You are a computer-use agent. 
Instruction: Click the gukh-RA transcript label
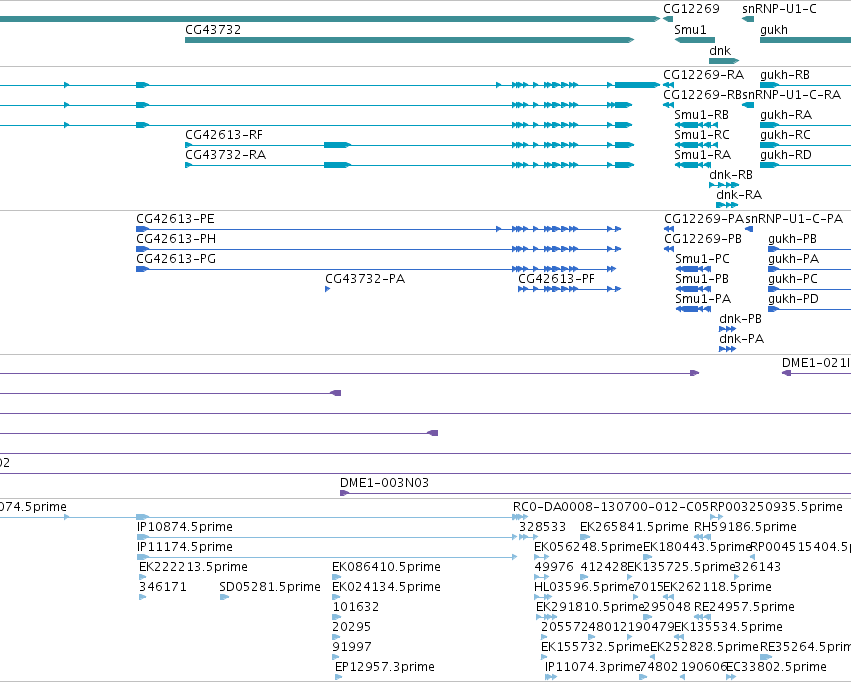tap(785, 115)
